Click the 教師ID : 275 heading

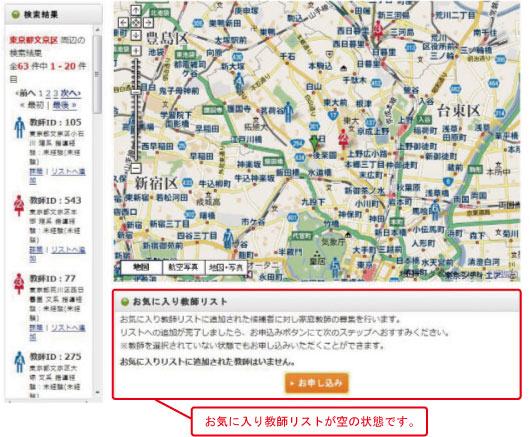(x=56, y=357)
